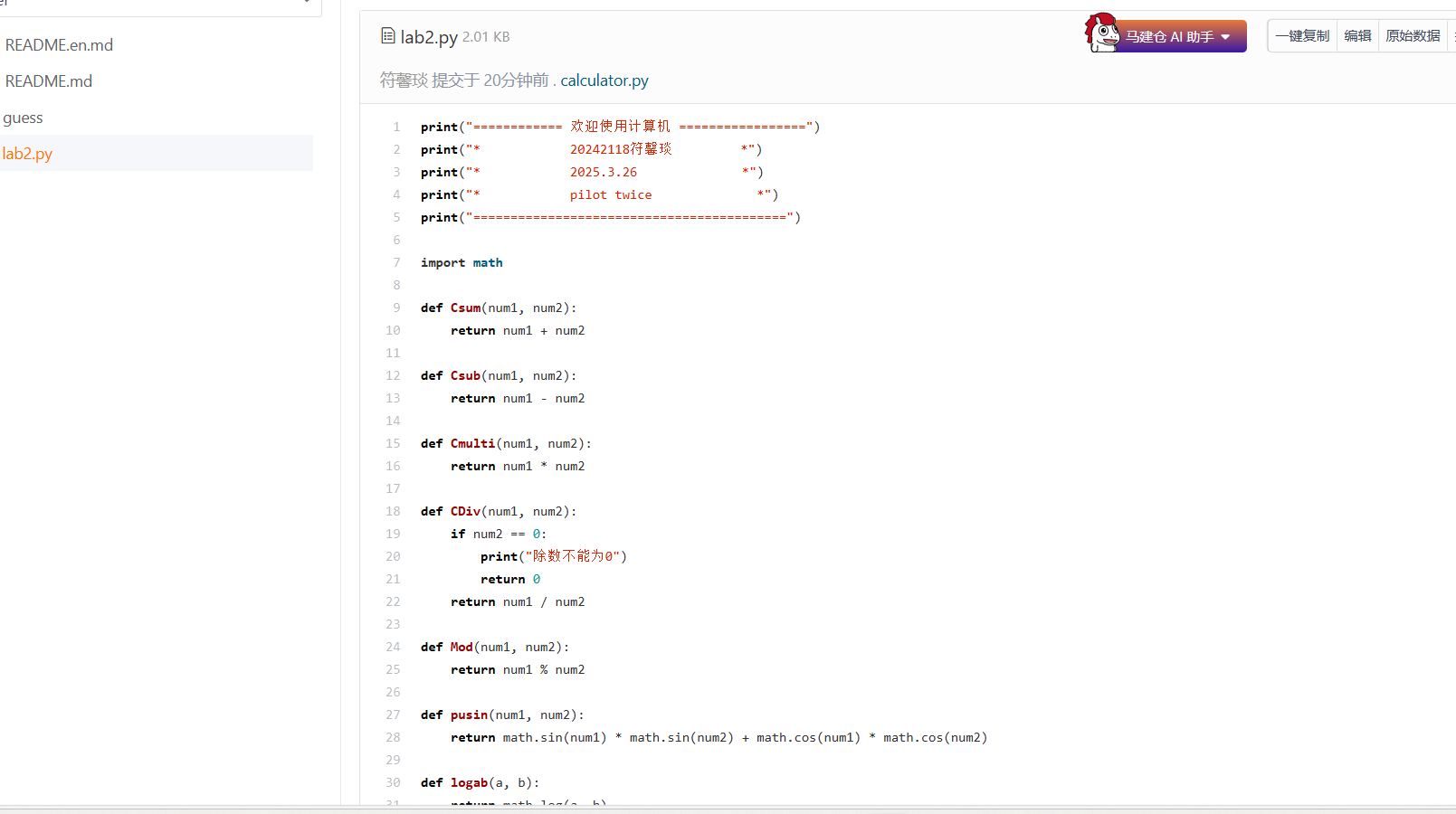Click line number 27 at def pusin
Screen dimensions: 1456x814
coord(393,715)
